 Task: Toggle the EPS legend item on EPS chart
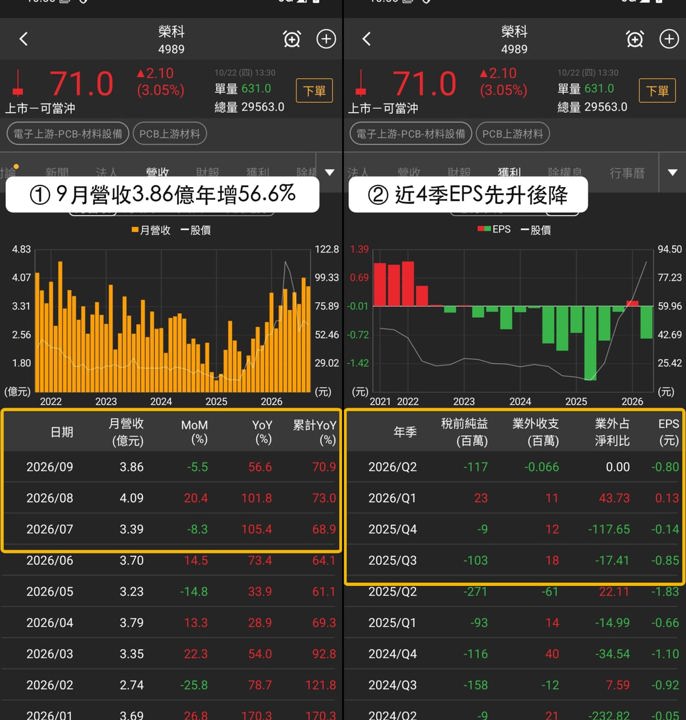point(494,229)
